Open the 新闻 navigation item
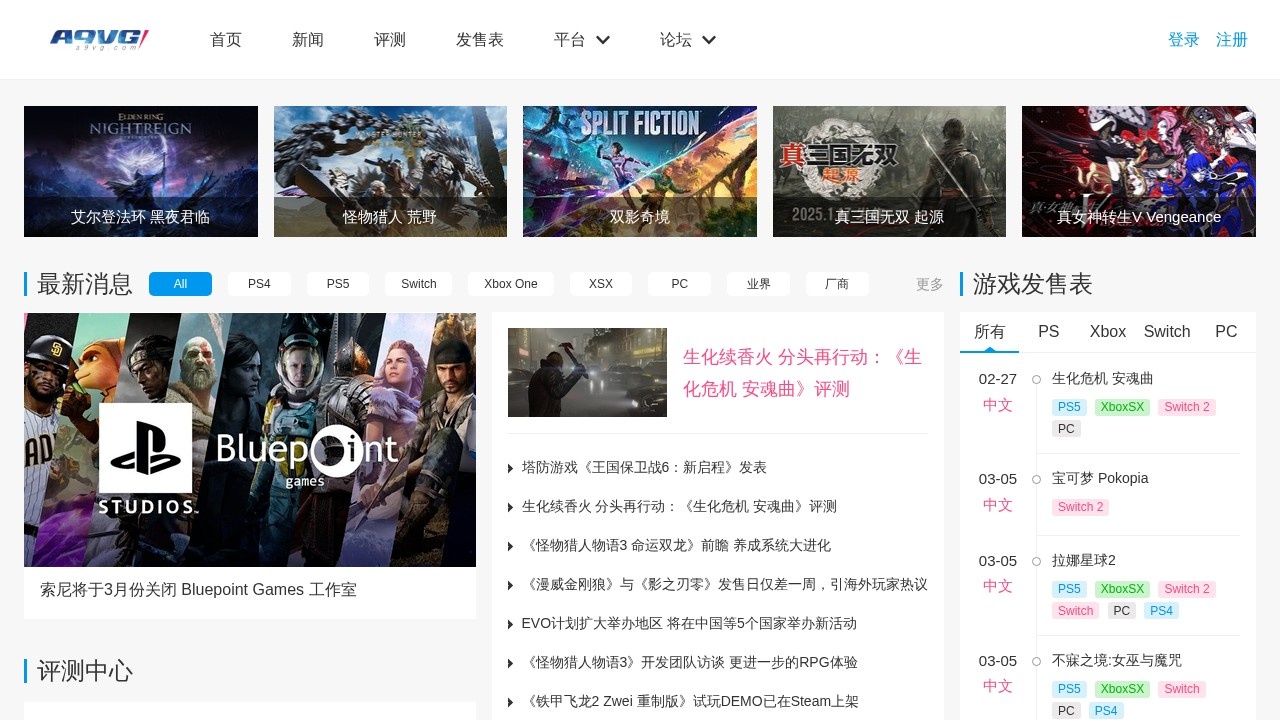1280x720 pixels. click(x=307, y=40)
